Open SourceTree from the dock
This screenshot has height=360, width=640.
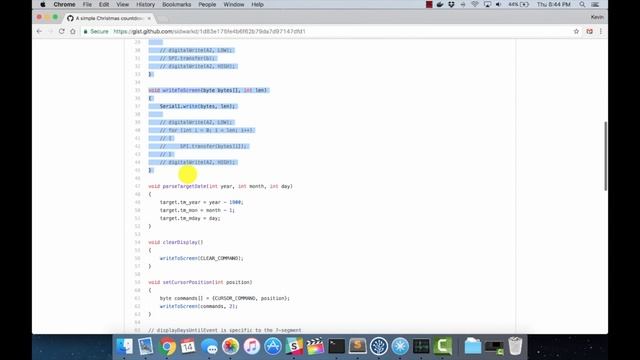pyautogui.click(x=379, y=346)
